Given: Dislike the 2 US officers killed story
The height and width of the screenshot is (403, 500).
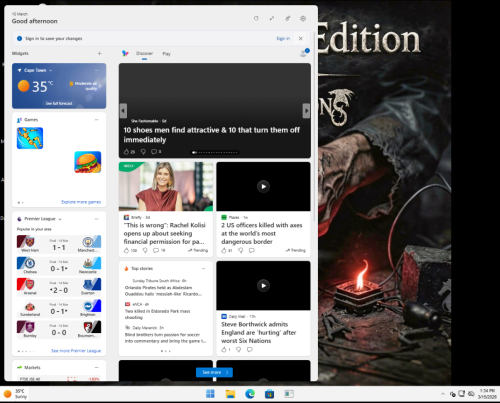Looking at the screenshot, I should (241, 250).
